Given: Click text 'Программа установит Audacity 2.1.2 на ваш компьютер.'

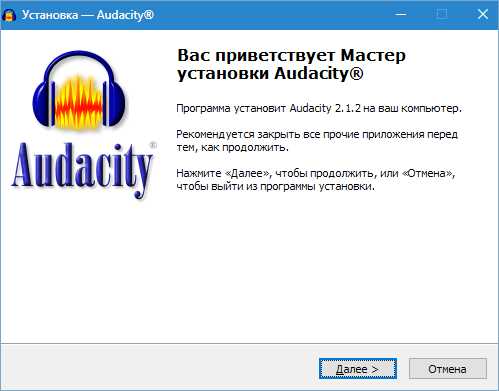Looking at the screenshot, I should (x=319, y=108).
